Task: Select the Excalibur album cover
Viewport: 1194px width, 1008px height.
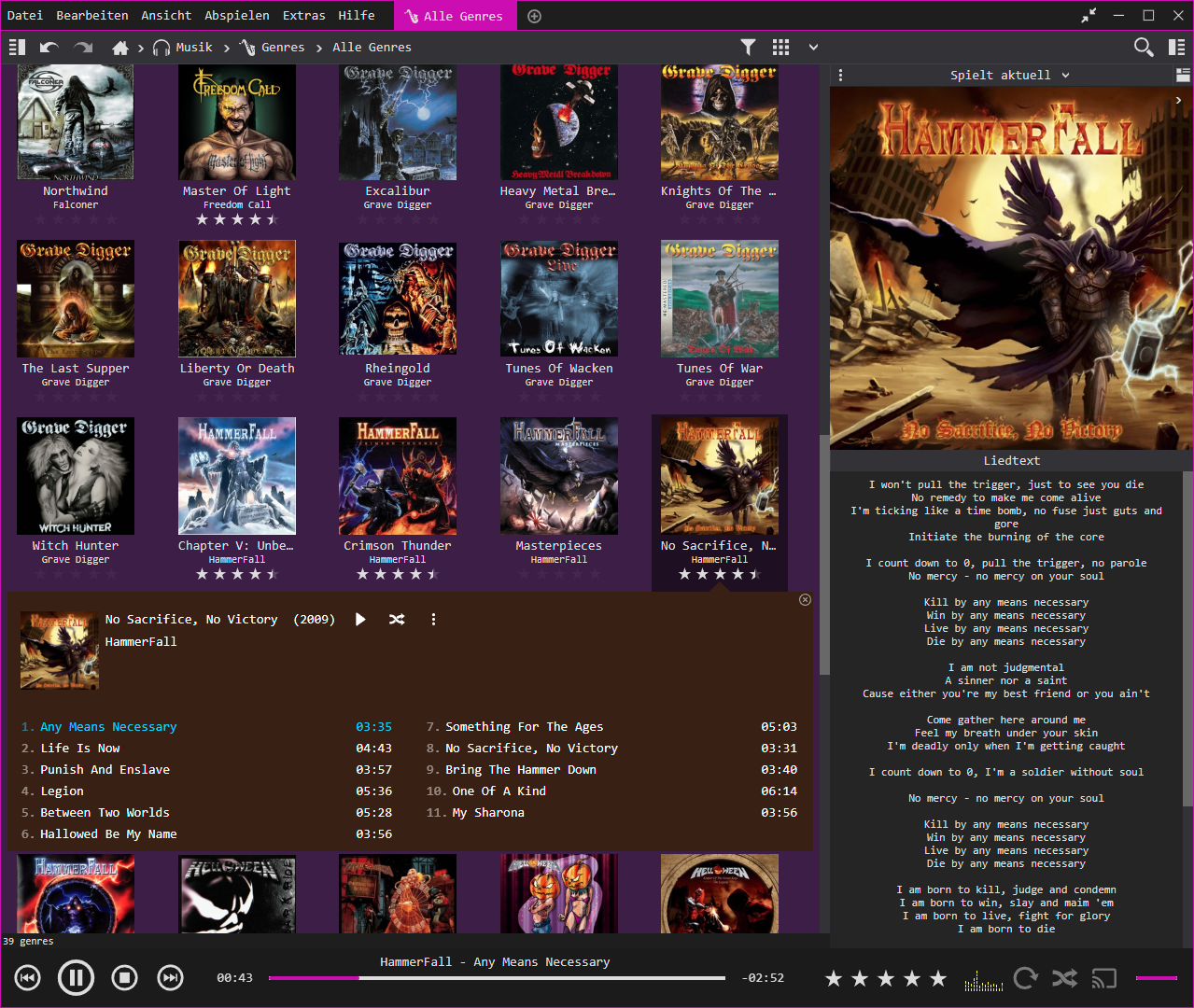Action: coord(398,121)
